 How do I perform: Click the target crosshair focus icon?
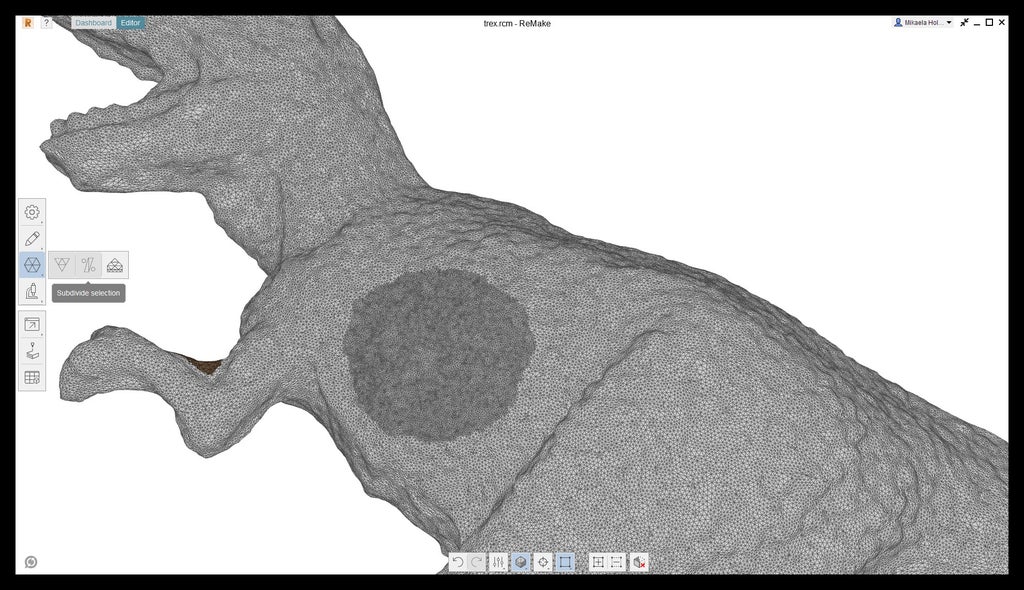(x=543, y=562)
